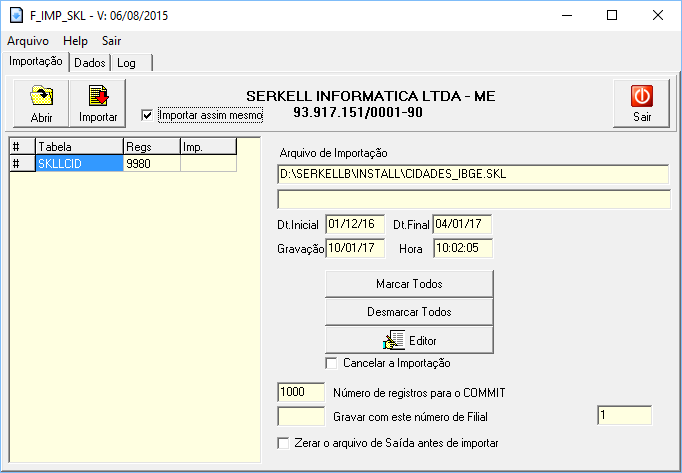Click the Gravação date field
682x473 pixels.
click(x=355, y=248)
